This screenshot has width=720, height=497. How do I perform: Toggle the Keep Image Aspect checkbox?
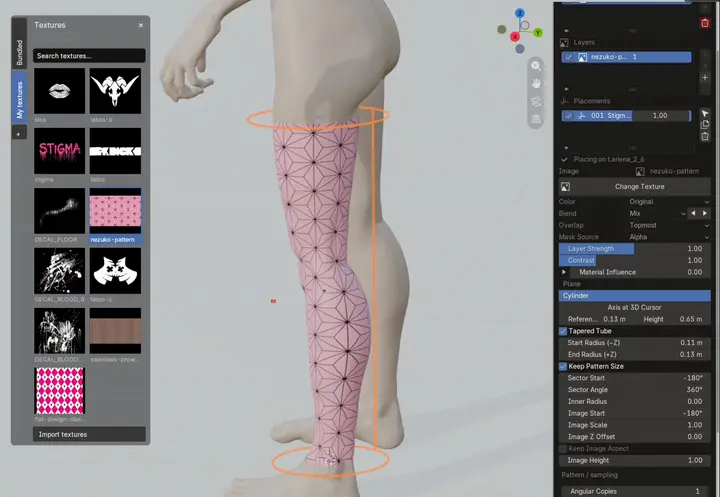click(x=563, y=449)
